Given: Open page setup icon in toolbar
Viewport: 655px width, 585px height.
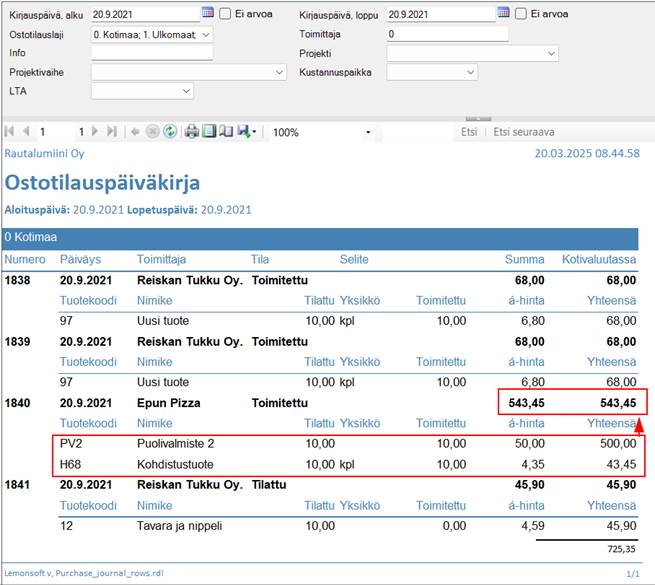Looking at the screenshot, I should (x=226, y=132).
